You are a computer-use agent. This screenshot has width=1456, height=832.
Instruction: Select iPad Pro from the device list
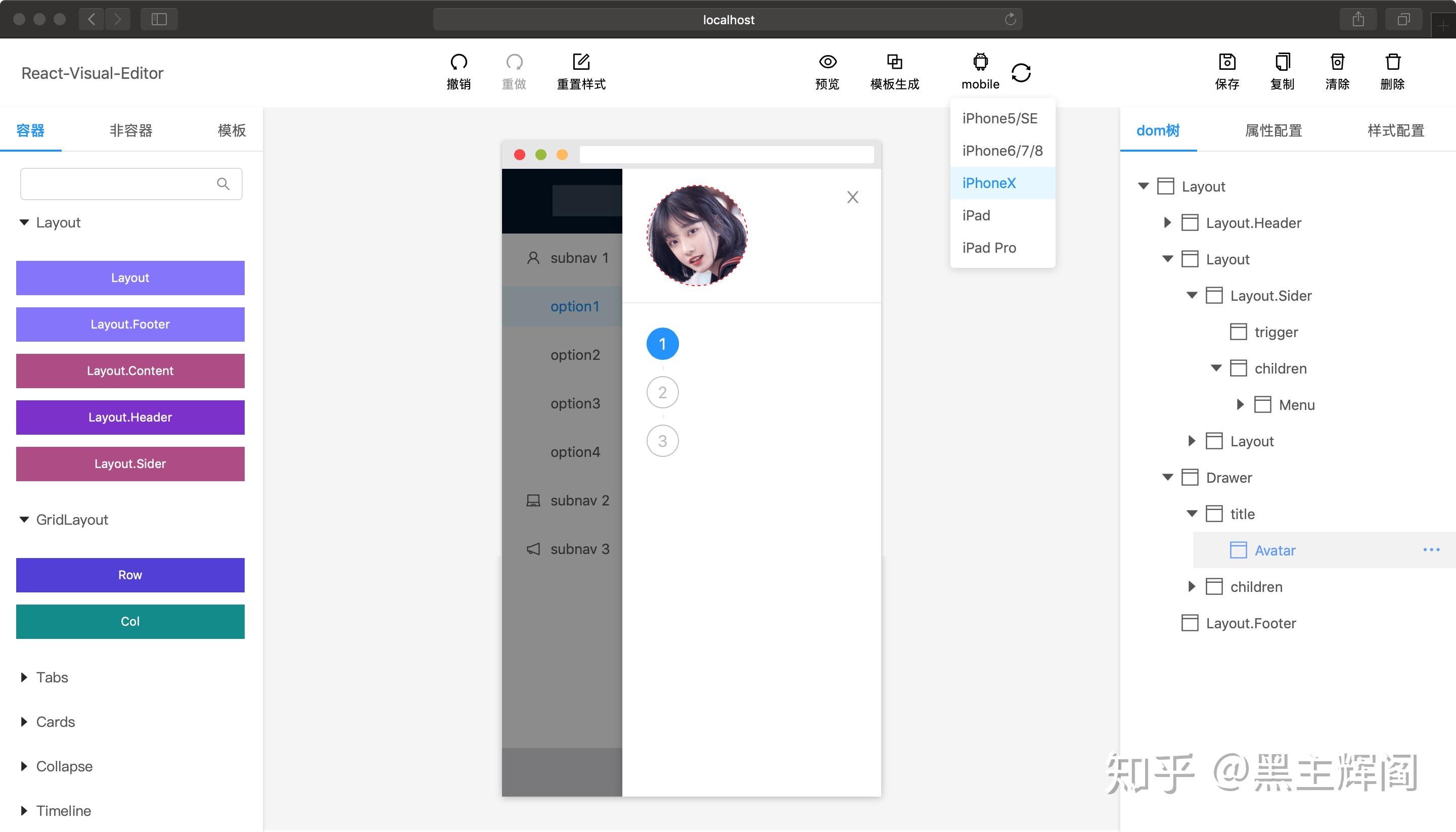pyautogui.click(x=989, y=248)
